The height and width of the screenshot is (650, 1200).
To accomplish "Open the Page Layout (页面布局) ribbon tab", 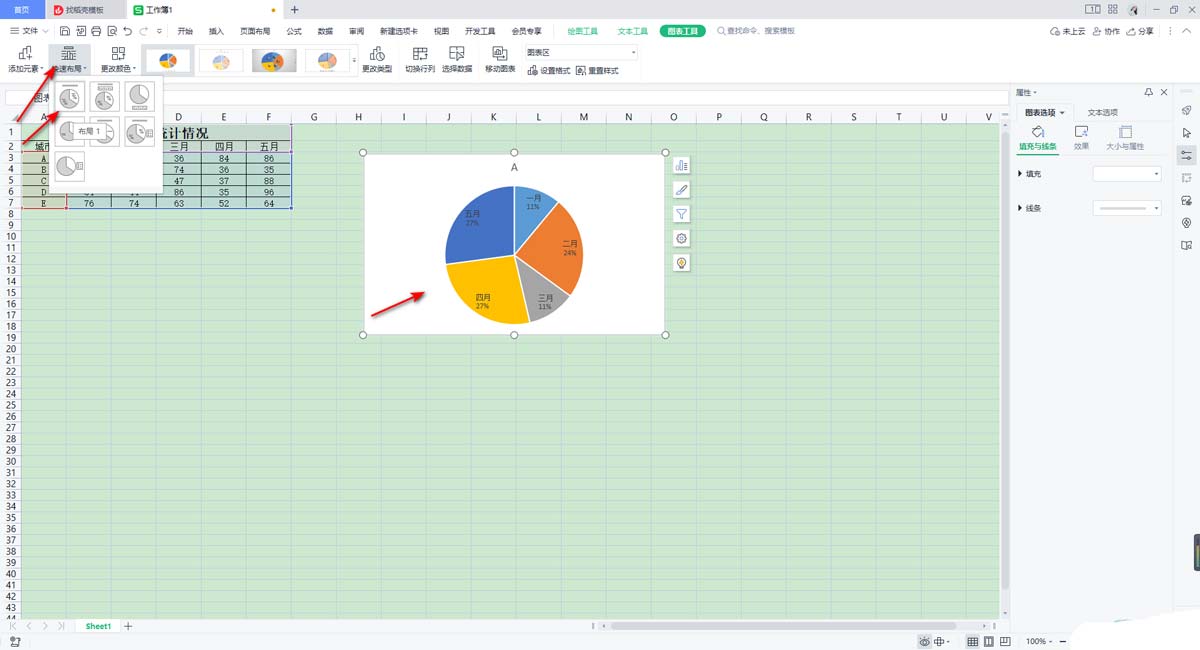I will coord(255,31).
